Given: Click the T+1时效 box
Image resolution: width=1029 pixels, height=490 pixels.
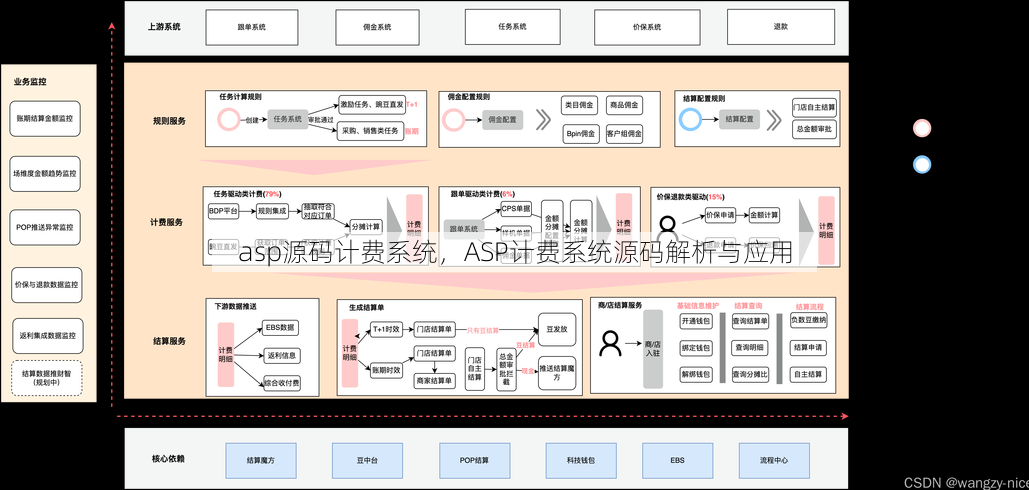Looking at the screenshot, I should point(387,330).
